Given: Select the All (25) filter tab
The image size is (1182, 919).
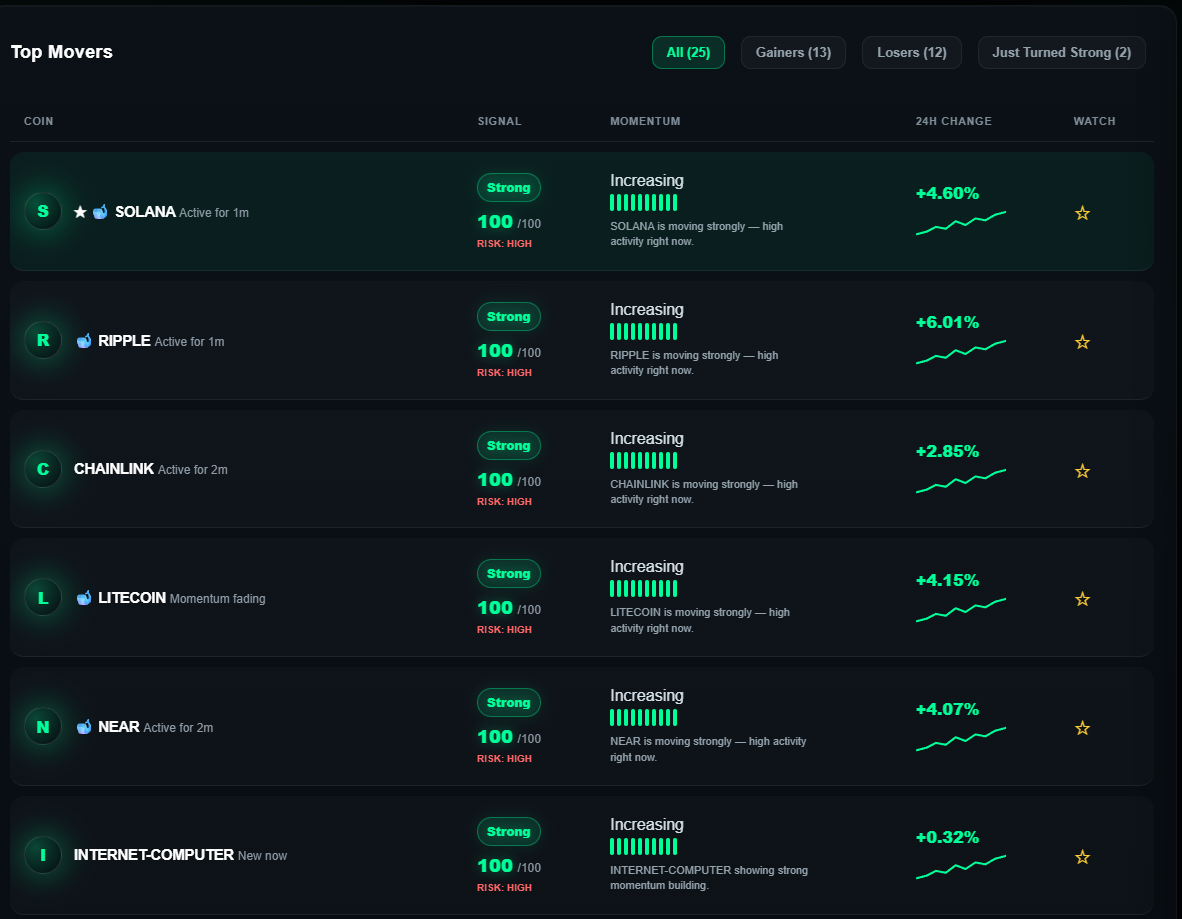Looking at the screenshot, I should coord(687,53).
